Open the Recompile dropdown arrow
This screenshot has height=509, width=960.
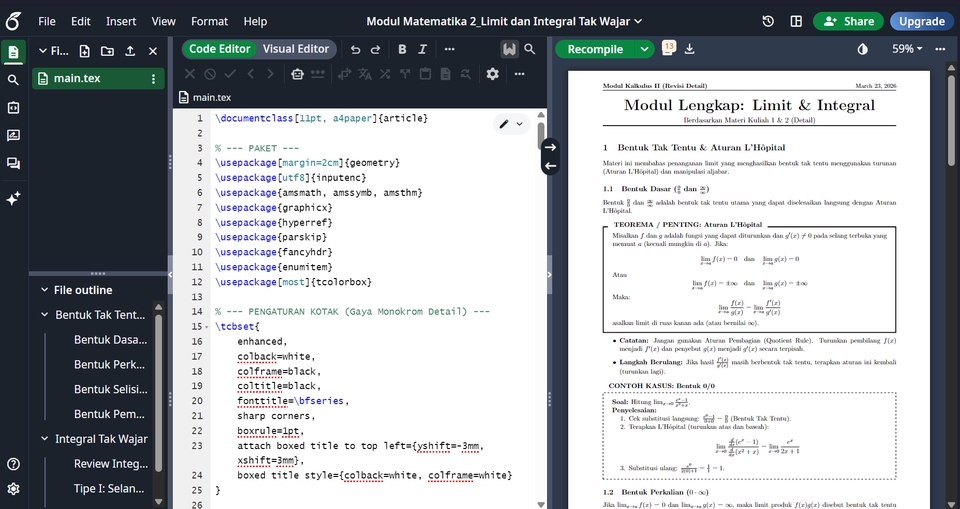[645, 49]
